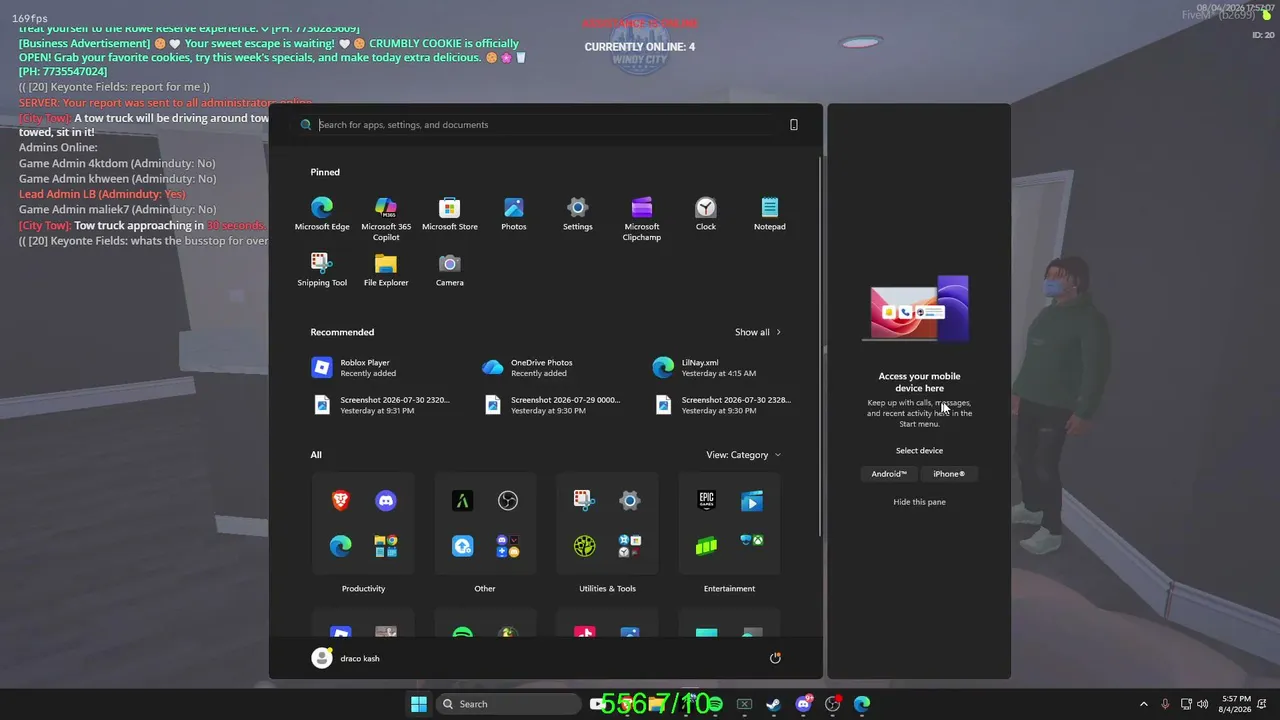The height and width of the screenshot is (720, 1280).
Task: Open Spotify from the taskbar
Action: (714, 704)
